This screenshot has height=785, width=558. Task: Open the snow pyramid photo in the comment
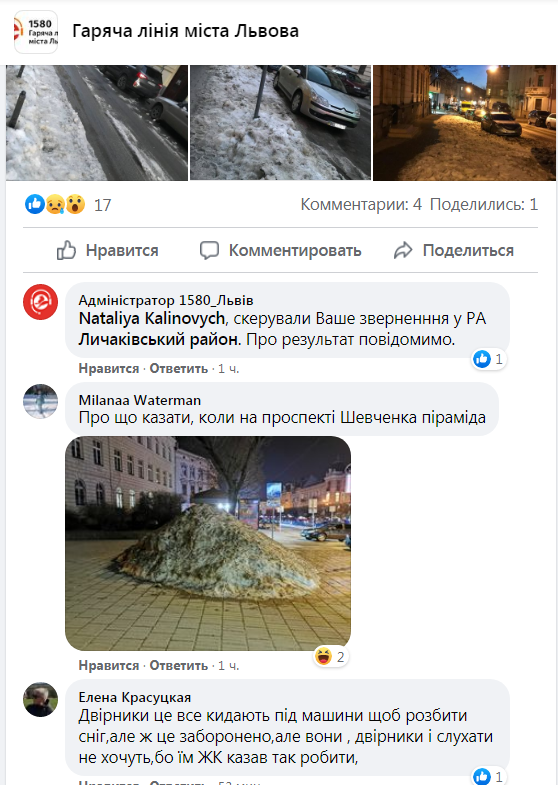pyautogui.click(x=208, y=543)
